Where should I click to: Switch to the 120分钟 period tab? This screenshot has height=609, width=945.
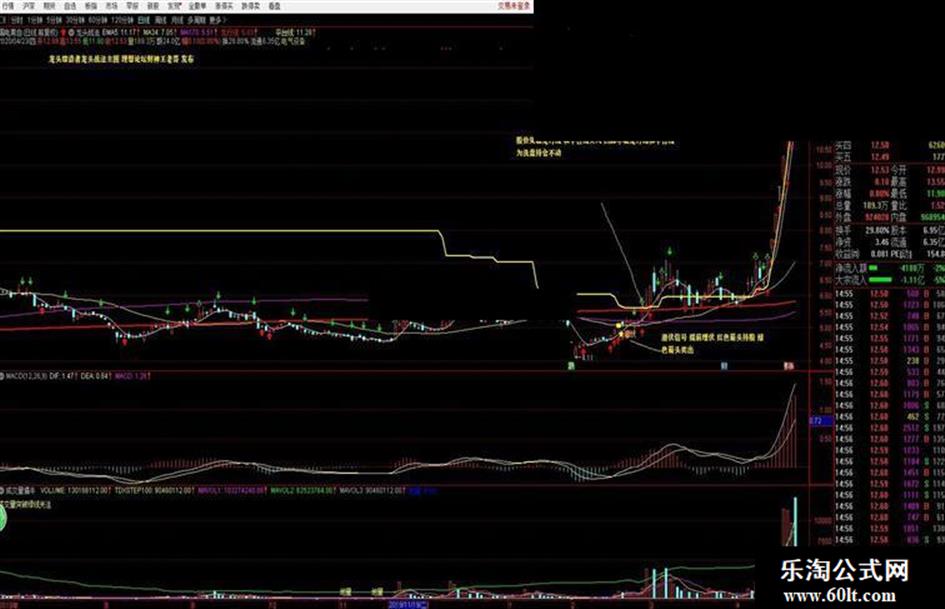click(x=122, y=20)
